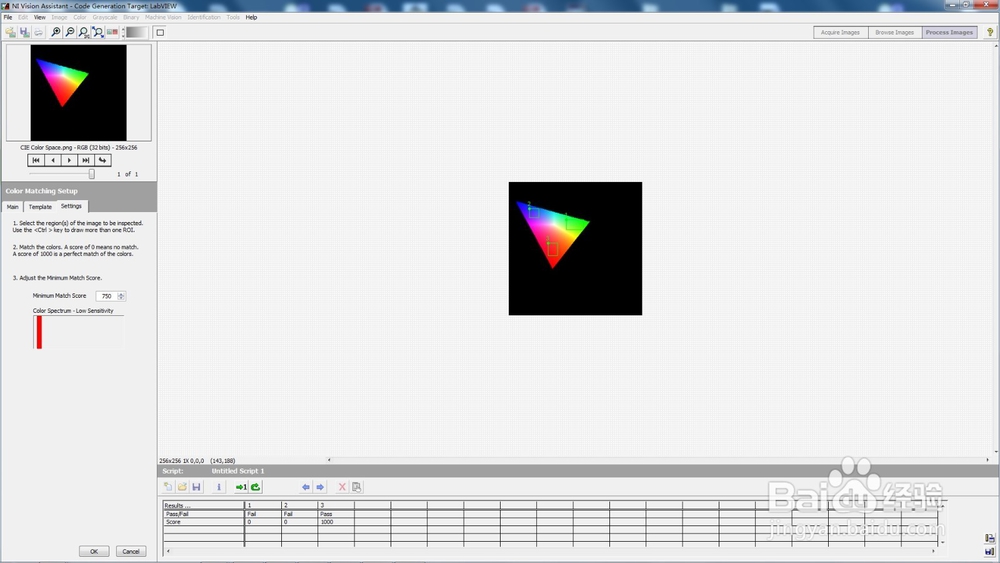Open the Help menu

point(251,17)
